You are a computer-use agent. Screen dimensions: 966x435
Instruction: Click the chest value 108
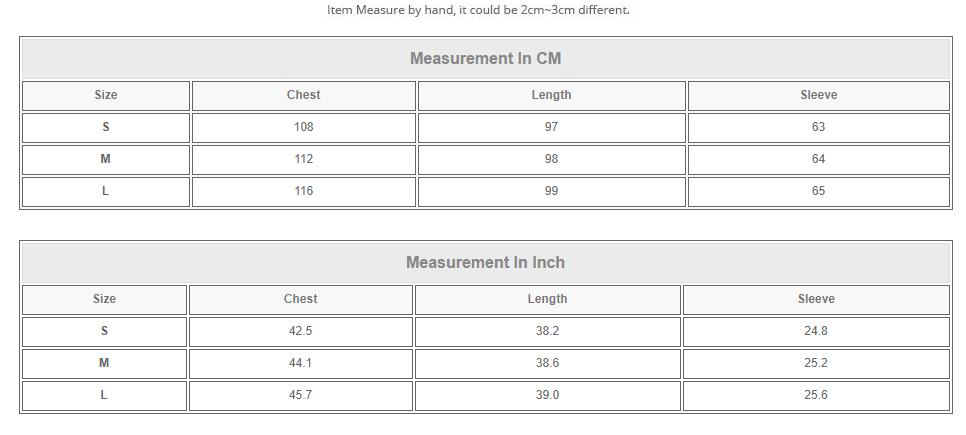pos(303,127)
